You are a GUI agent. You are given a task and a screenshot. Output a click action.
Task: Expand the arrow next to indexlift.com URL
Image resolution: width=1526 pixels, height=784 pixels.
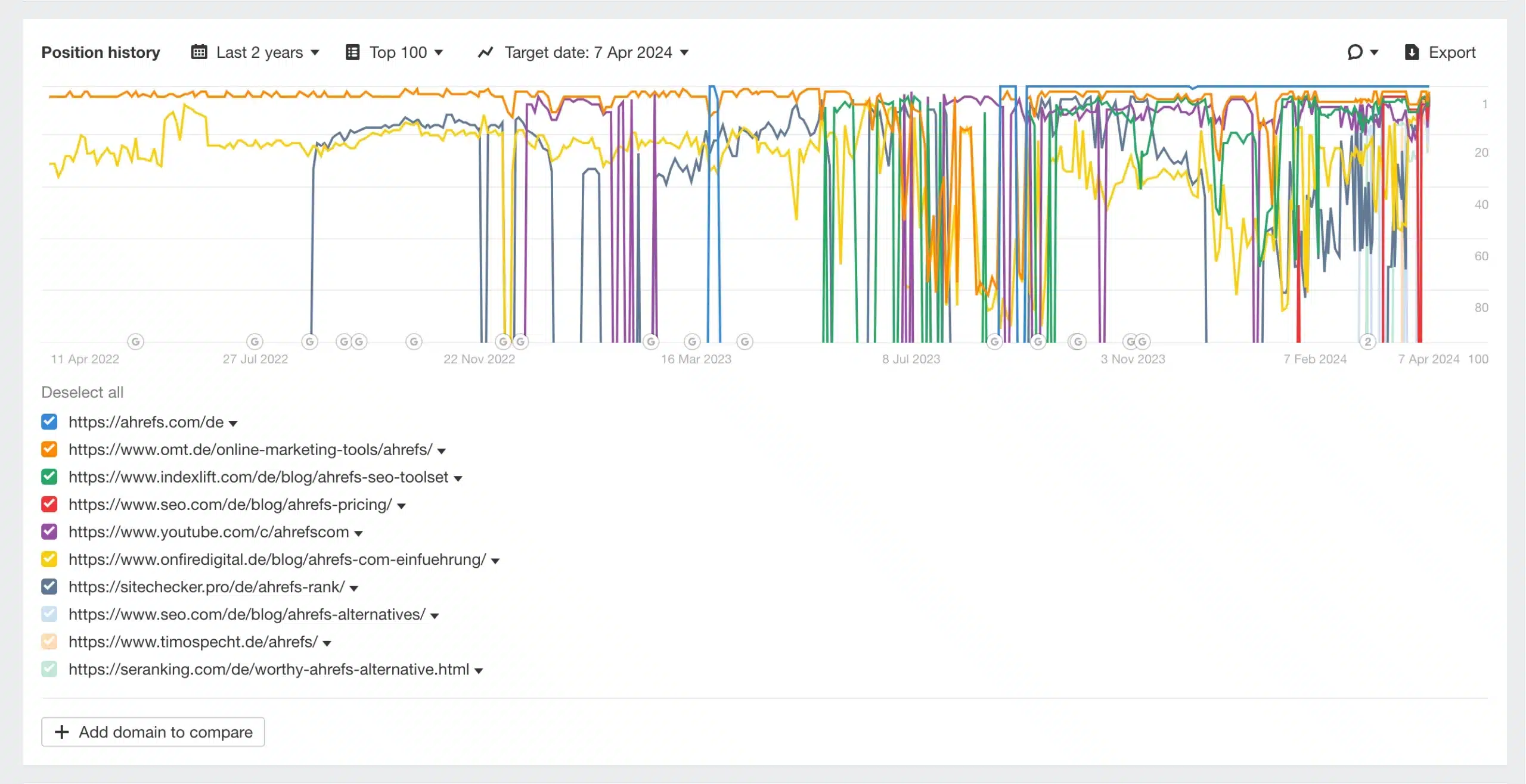pyautogui.click(x=458, y=478)
